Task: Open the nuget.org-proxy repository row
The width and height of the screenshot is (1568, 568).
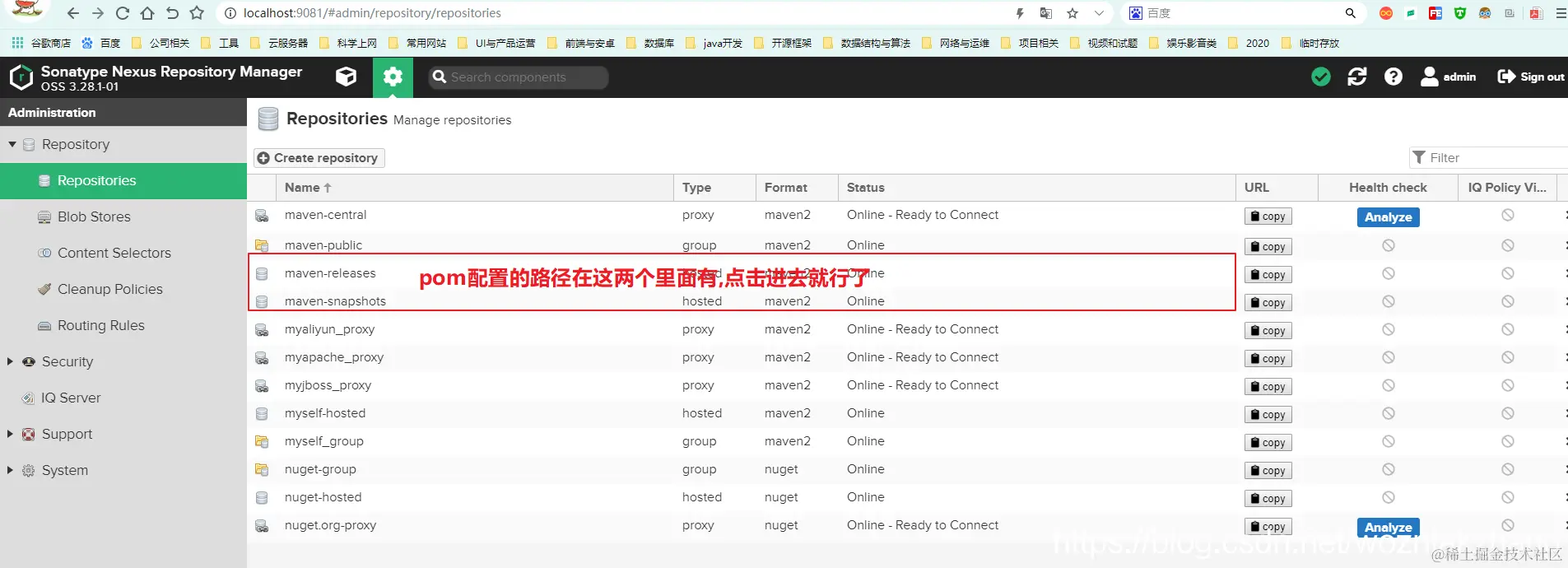Action: (907, 525)
